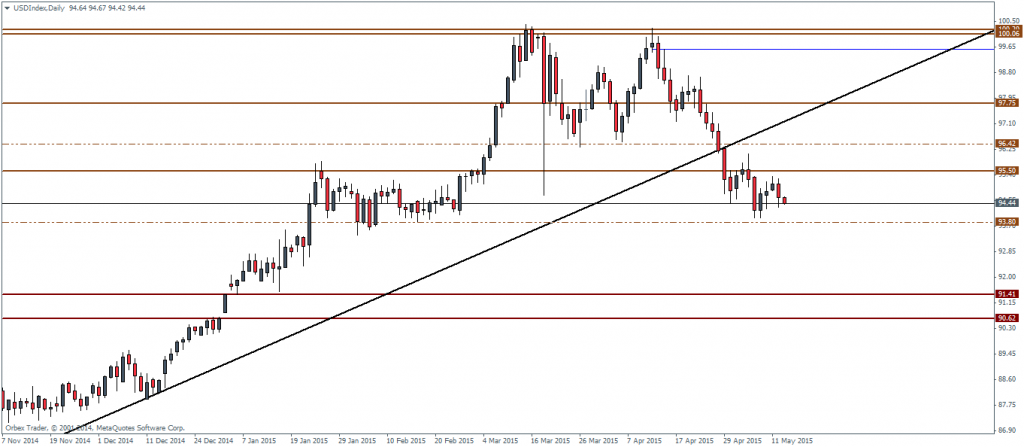Click the 29 Jan 2015 date label
Screen dimensions: 1024x447
tap(357, 441)
